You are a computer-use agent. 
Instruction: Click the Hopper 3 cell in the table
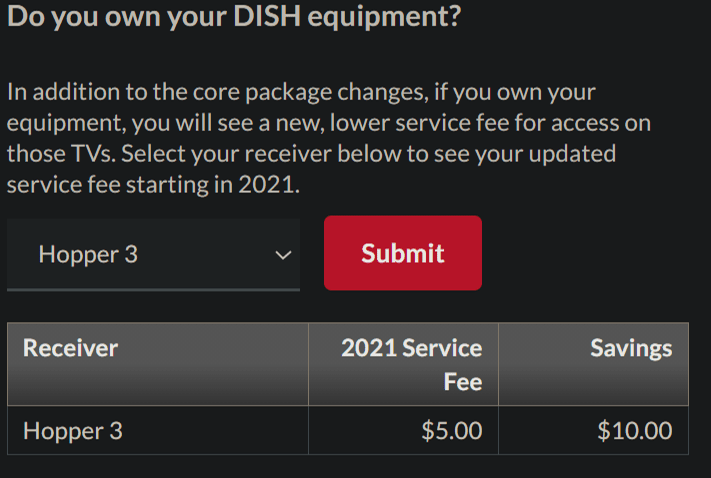(73, 431)
